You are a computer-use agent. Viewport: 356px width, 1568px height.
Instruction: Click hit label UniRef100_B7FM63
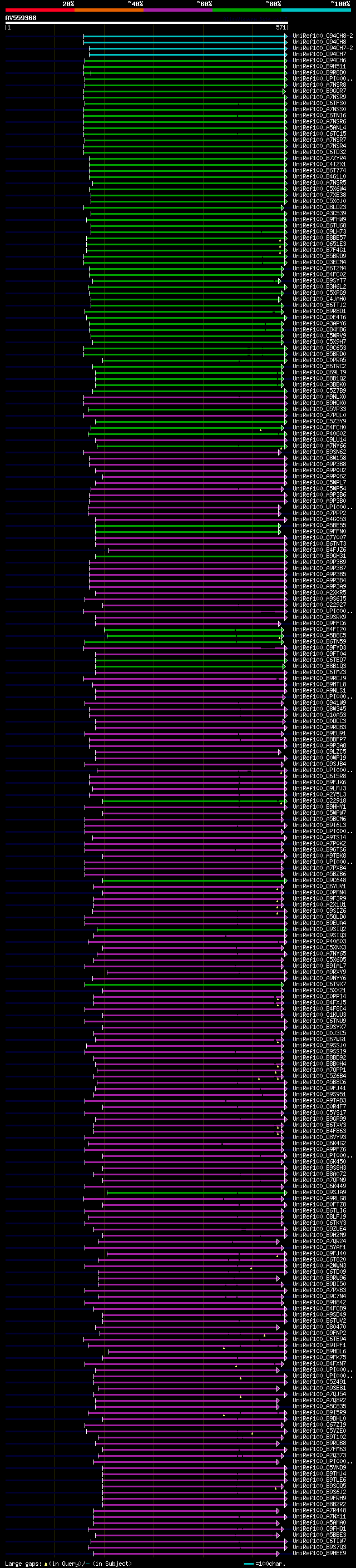pos(319,1449)
